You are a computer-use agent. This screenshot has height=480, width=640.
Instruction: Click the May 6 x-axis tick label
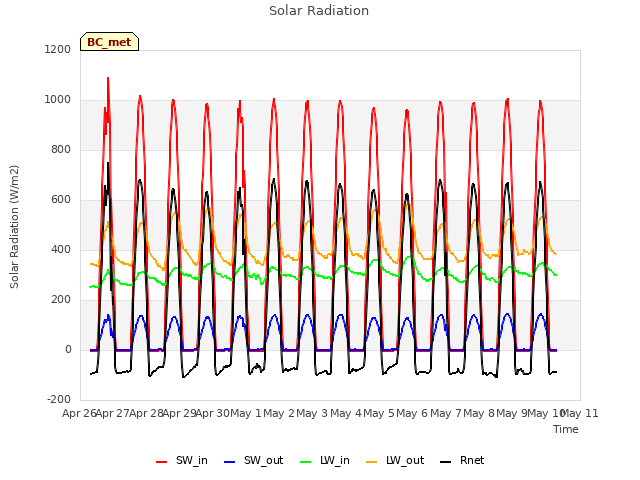click(x=412, y=413)
